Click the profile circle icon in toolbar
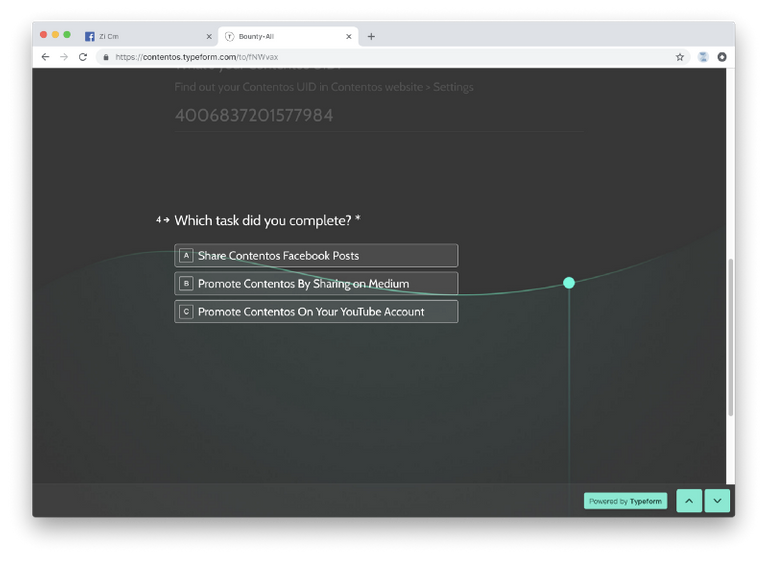 (722, 57)
